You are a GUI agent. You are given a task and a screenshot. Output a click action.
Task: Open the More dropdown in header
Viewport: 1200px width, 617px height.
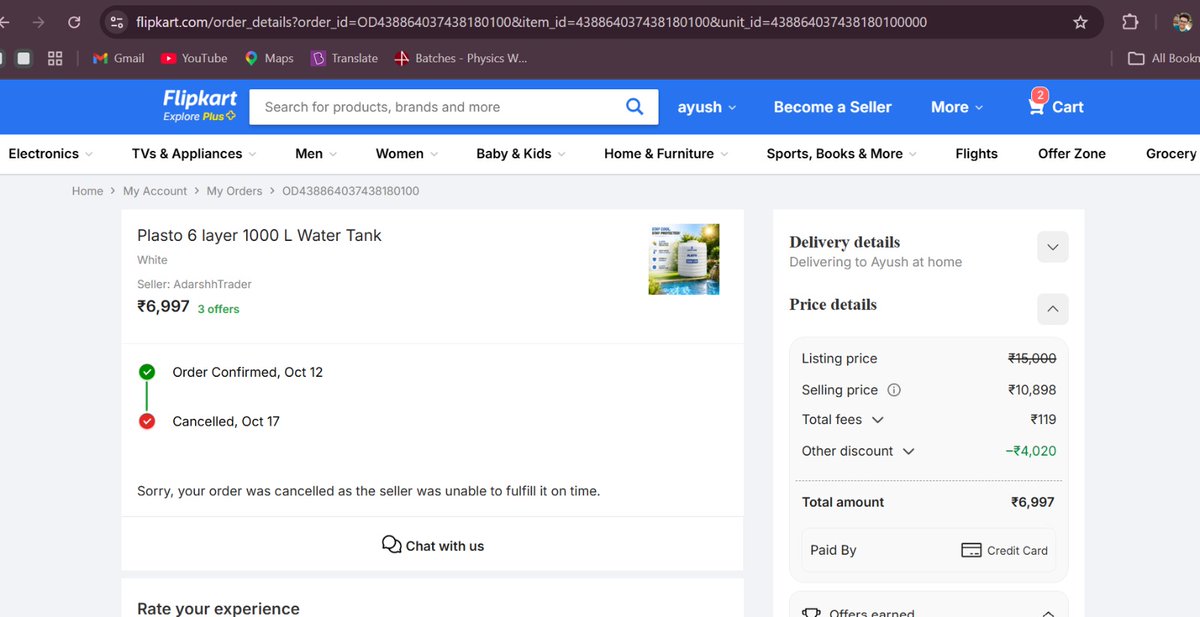pyautogui.click(x=957, y=107)
